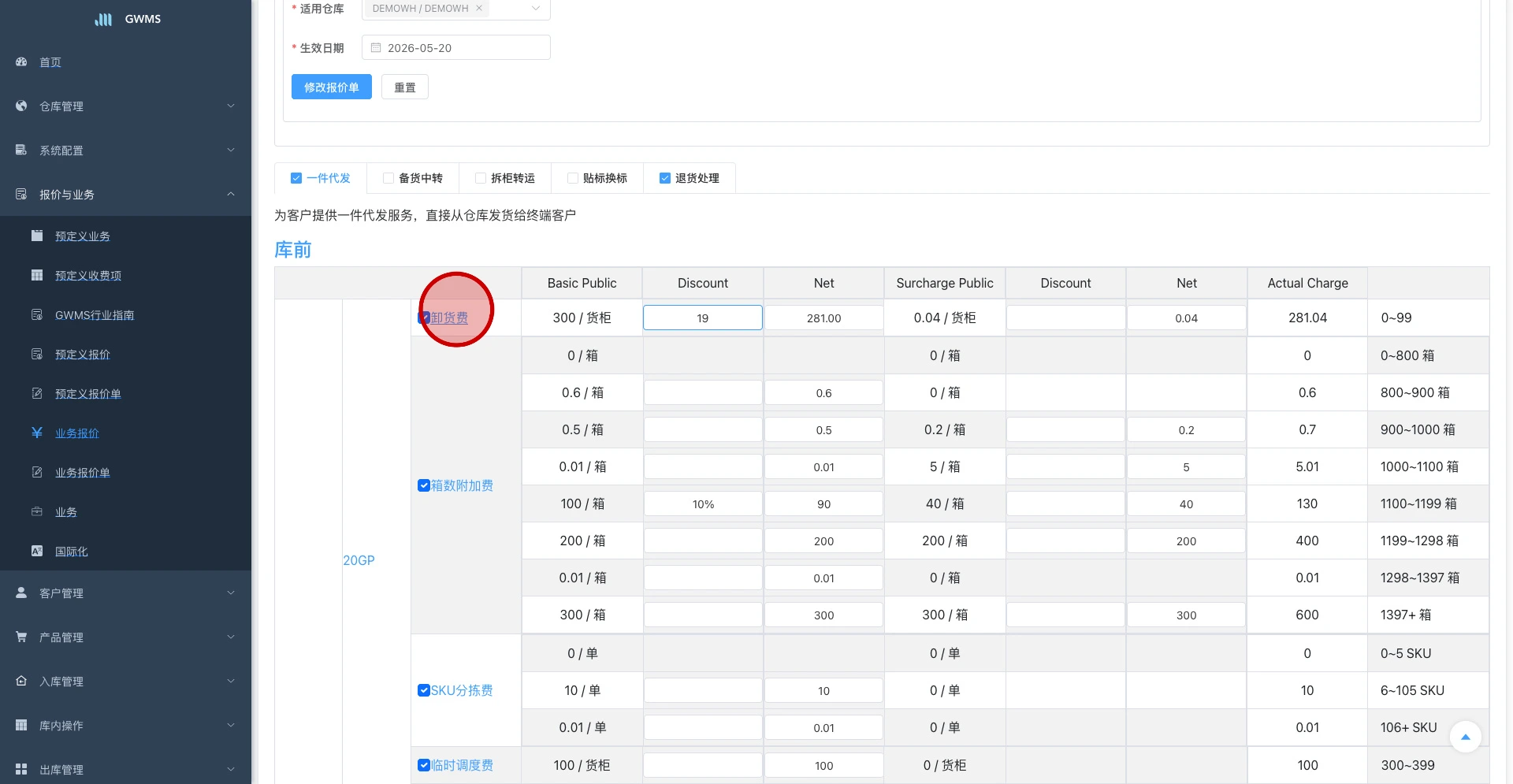The width and height of the screenshot is (1513, 784).
Task: Click Net input showing 90
Action: pyautogui.click(x=823, y=503)
